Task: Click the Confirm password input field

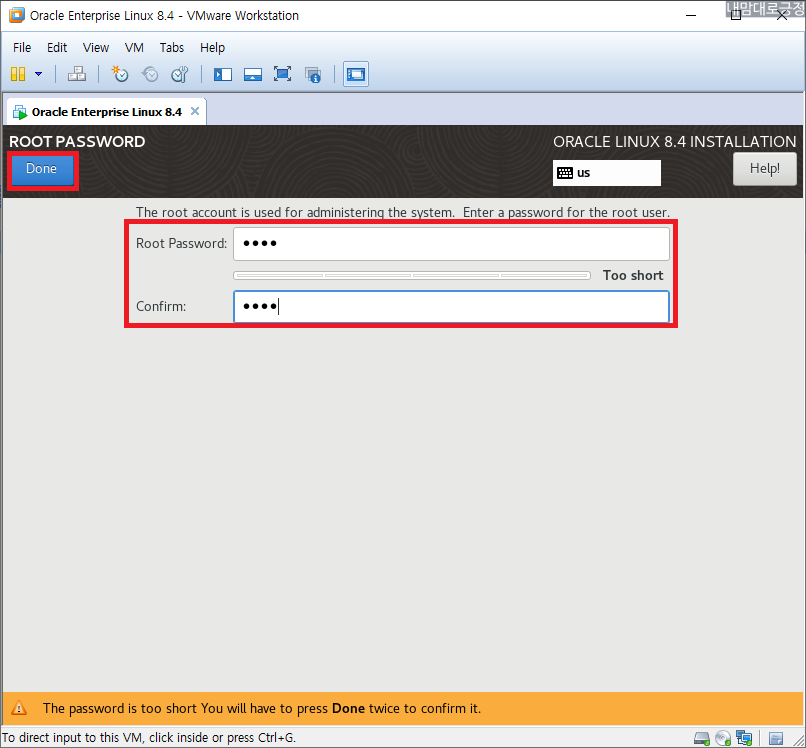Action: 451,306
